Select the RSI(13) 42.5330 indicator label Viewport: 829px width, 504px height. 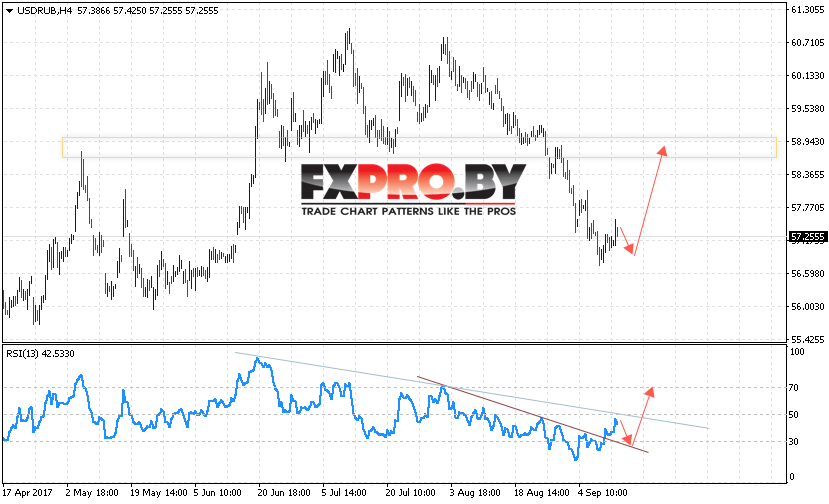[x=40, y=353]
